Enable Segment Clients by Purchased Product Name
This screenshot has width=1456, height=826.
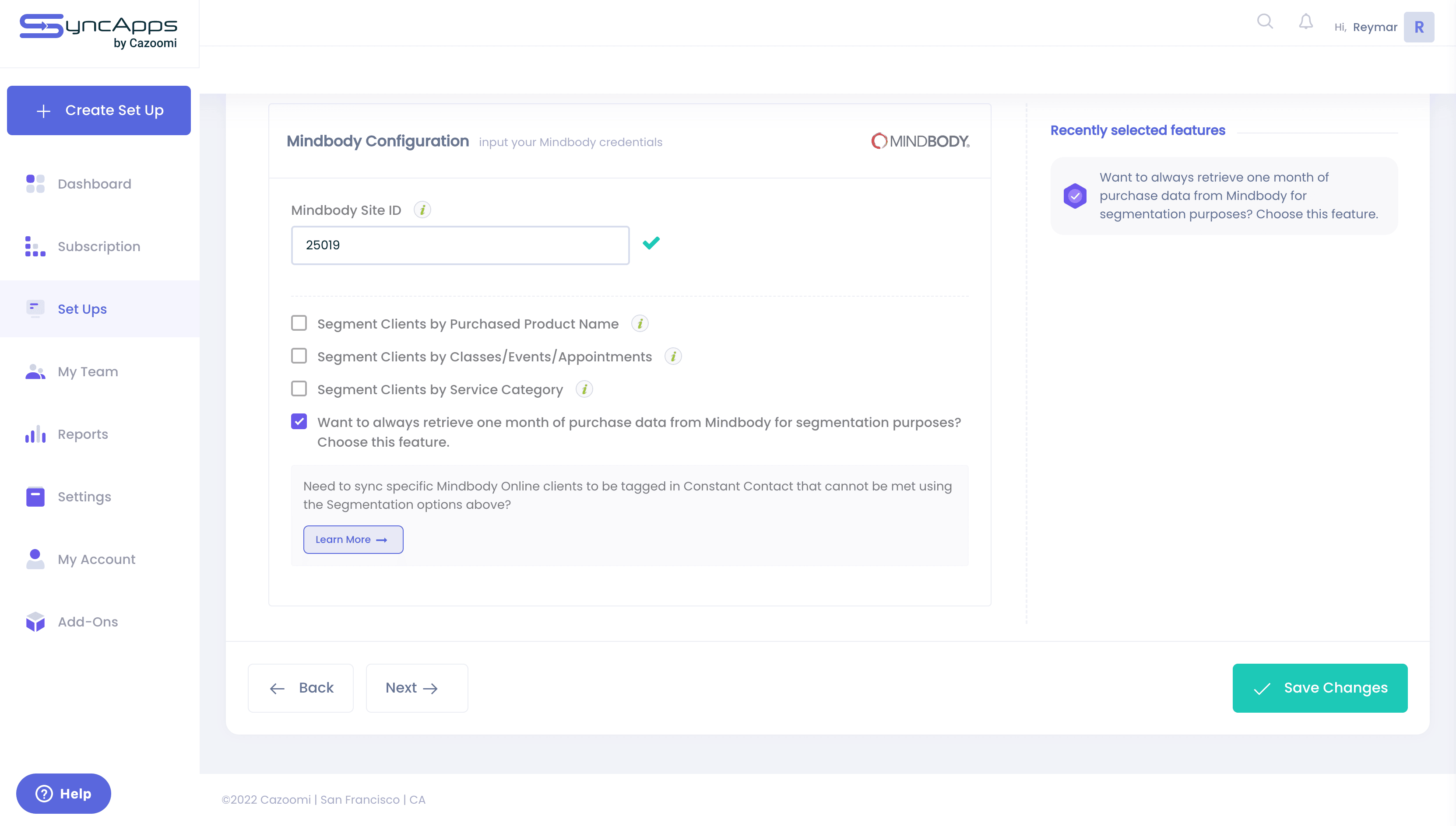point(299,323)
